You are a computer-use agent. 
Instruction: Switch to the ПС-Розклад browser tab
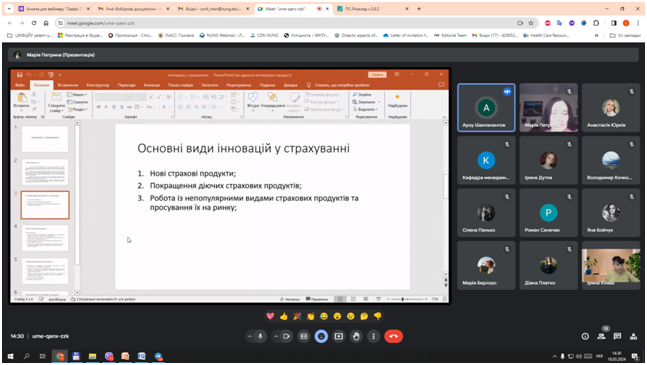tap(373, 9)
